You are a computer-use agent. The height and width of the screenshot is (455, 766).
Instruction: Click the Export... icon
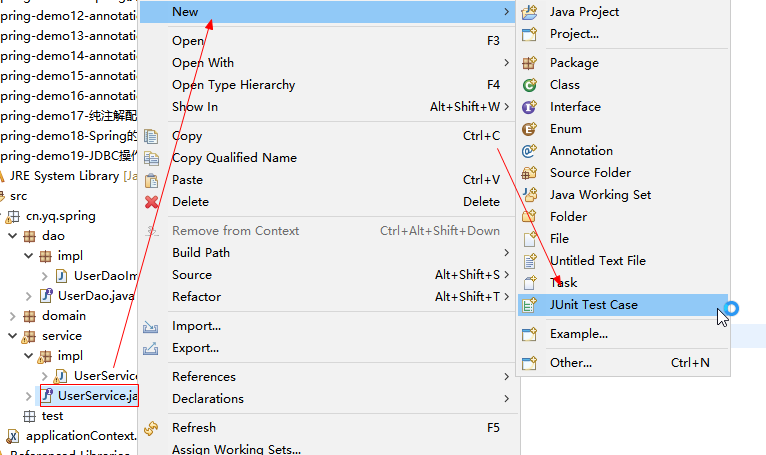tap(150, 348)
